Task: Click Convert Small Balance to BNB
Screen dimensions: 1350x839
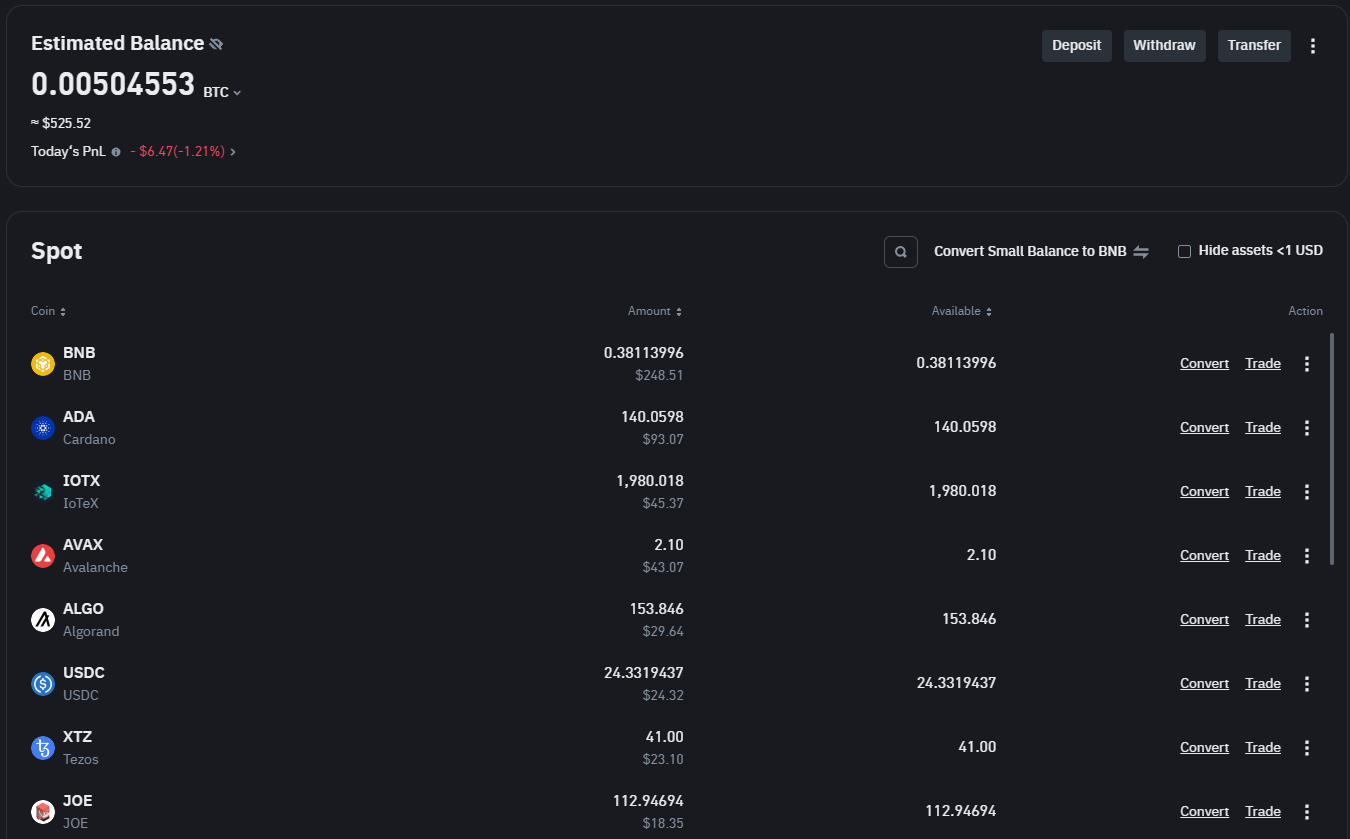Action: coord(1041,252)
